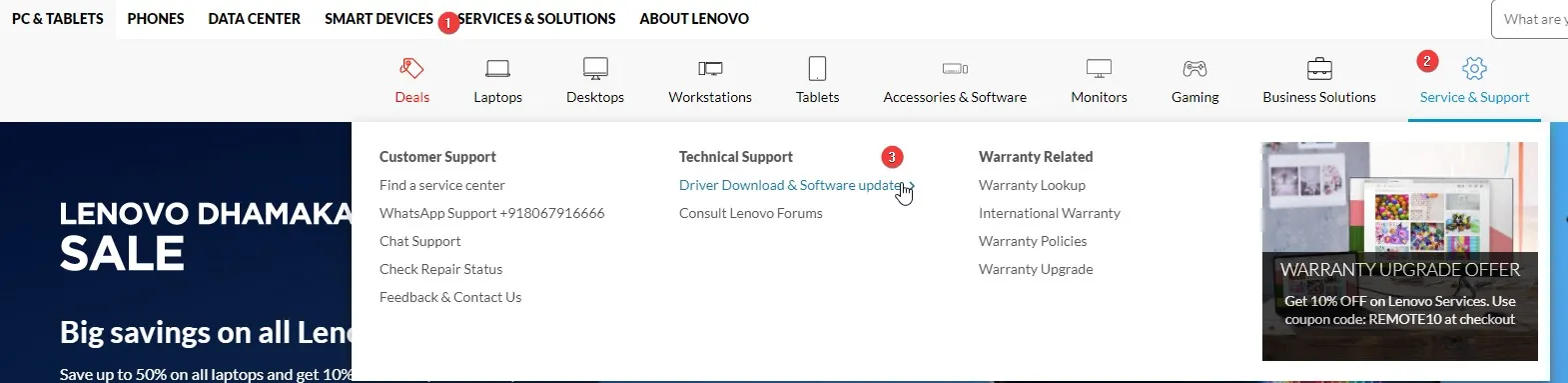Viewport: 1568px width, 383px height.
Task: Click the Tablets icon
Action: (817, 68)
